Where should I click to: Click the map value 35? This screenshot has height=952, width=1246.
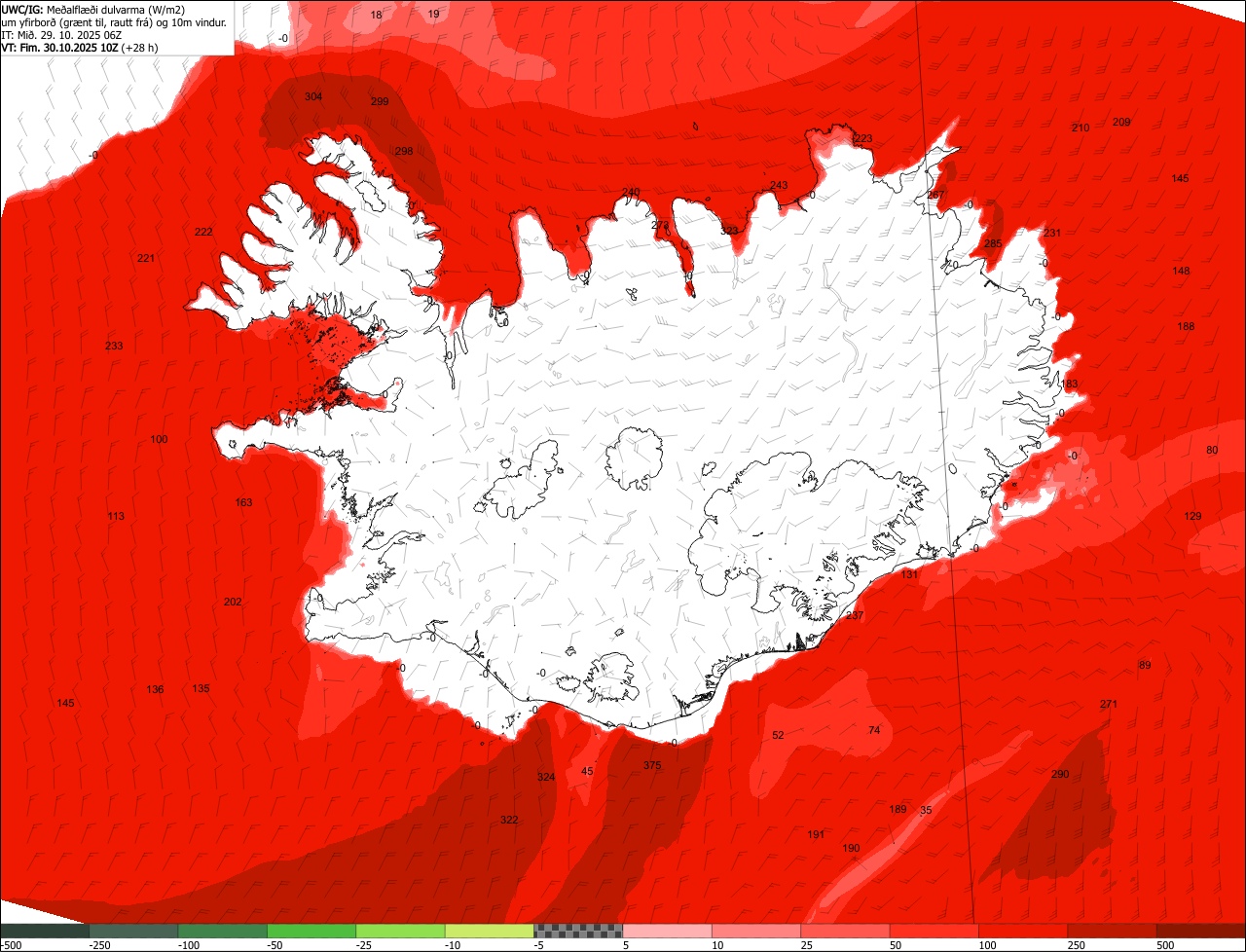(926, 810)
